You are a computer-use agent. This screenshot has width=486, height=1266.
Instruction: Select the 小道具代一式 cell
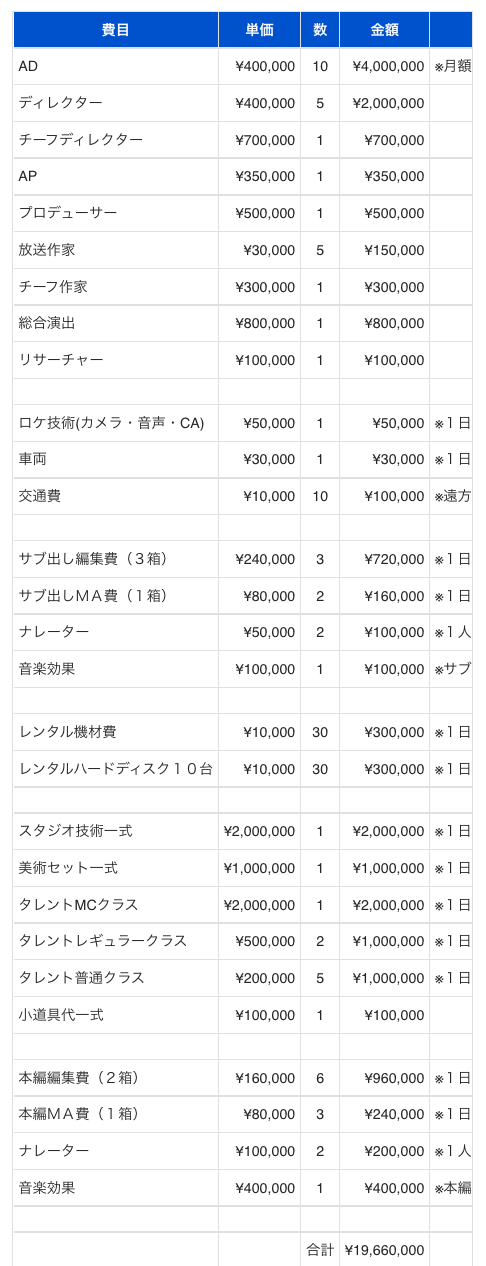(116, 1015)
